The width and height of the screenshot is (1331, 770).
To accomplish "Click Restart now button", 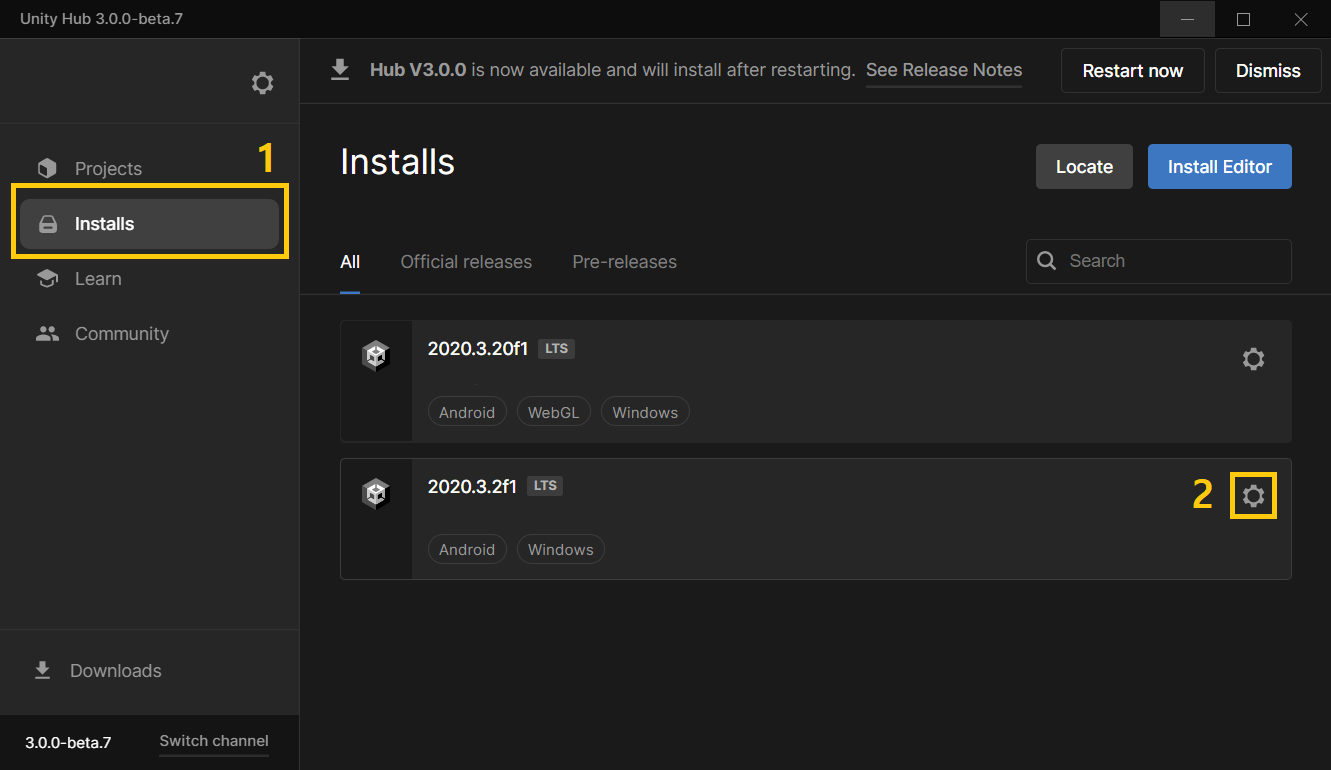I will pos(1133,71).
